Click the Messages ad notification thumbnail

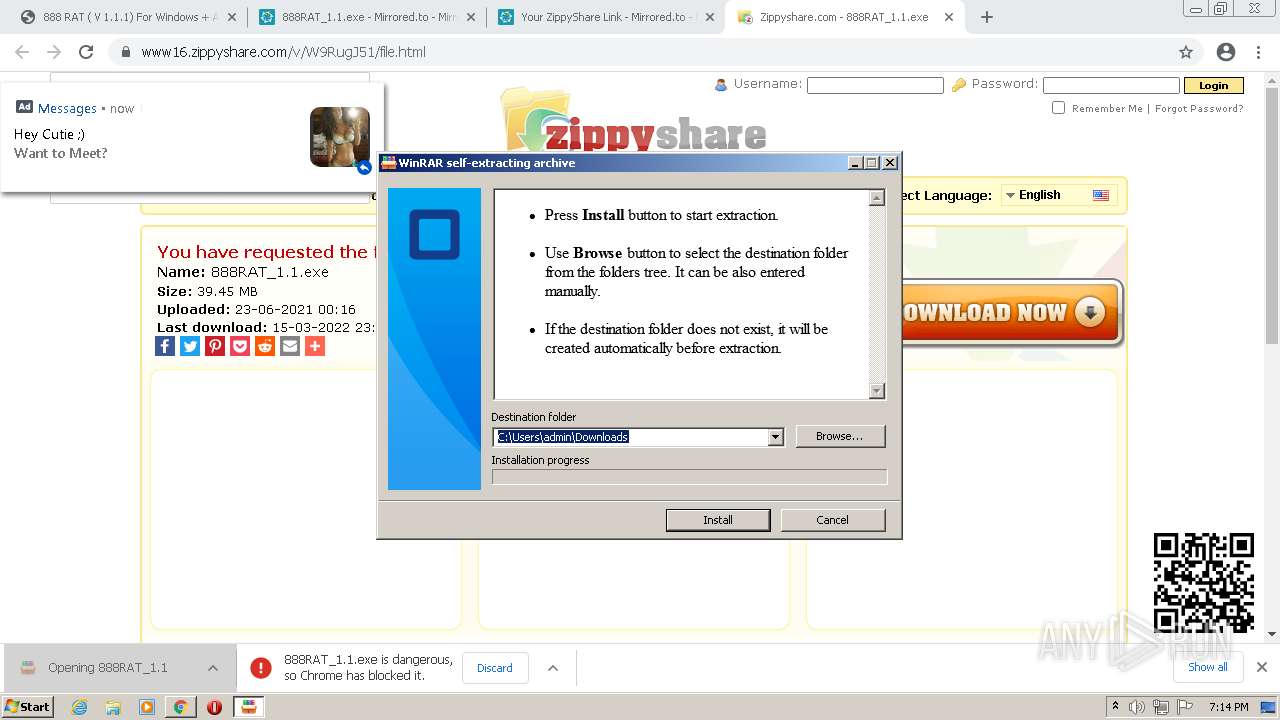(x=340, y=136)
